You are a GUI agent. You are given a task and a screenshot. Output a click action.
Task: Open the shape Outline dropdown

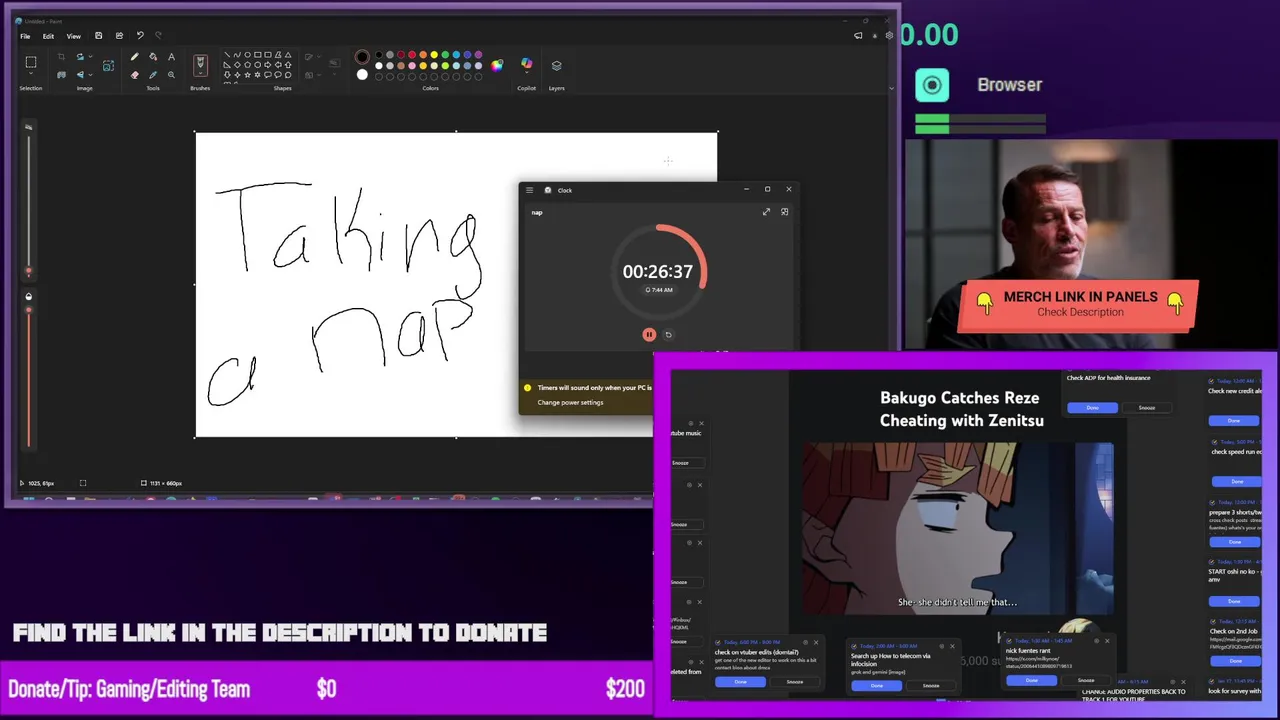pyautogui.click(x=319, y=56)
